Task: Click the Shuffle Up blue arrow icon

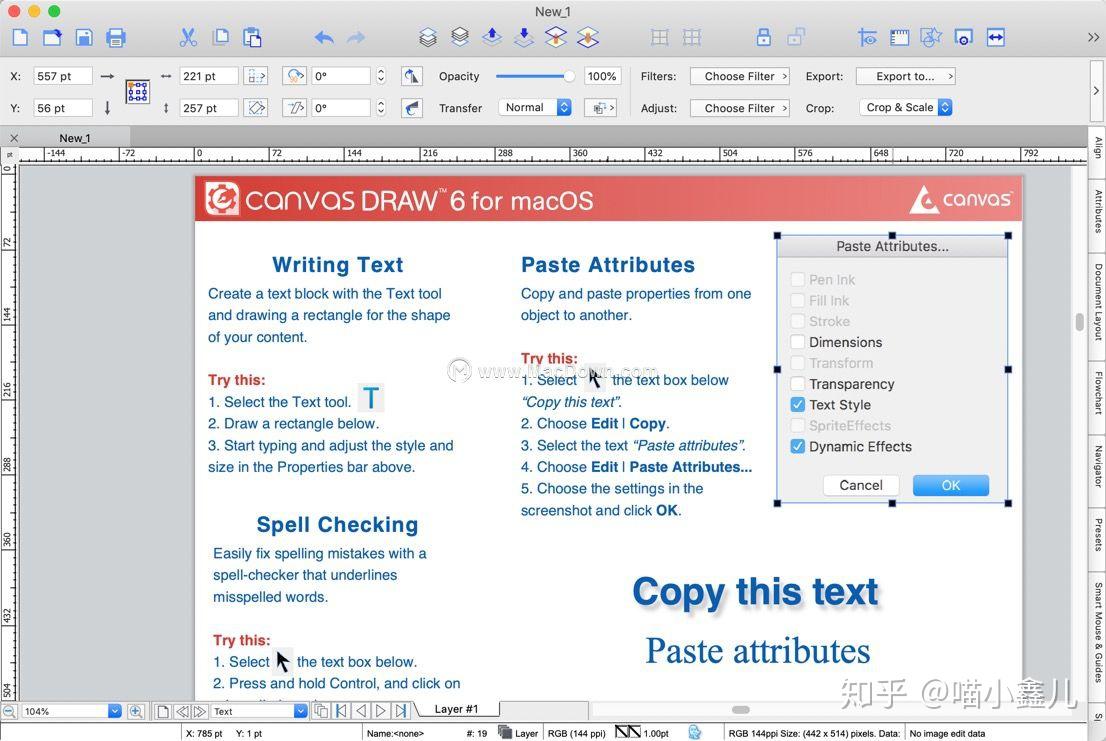Action: [x=492, y=37]
